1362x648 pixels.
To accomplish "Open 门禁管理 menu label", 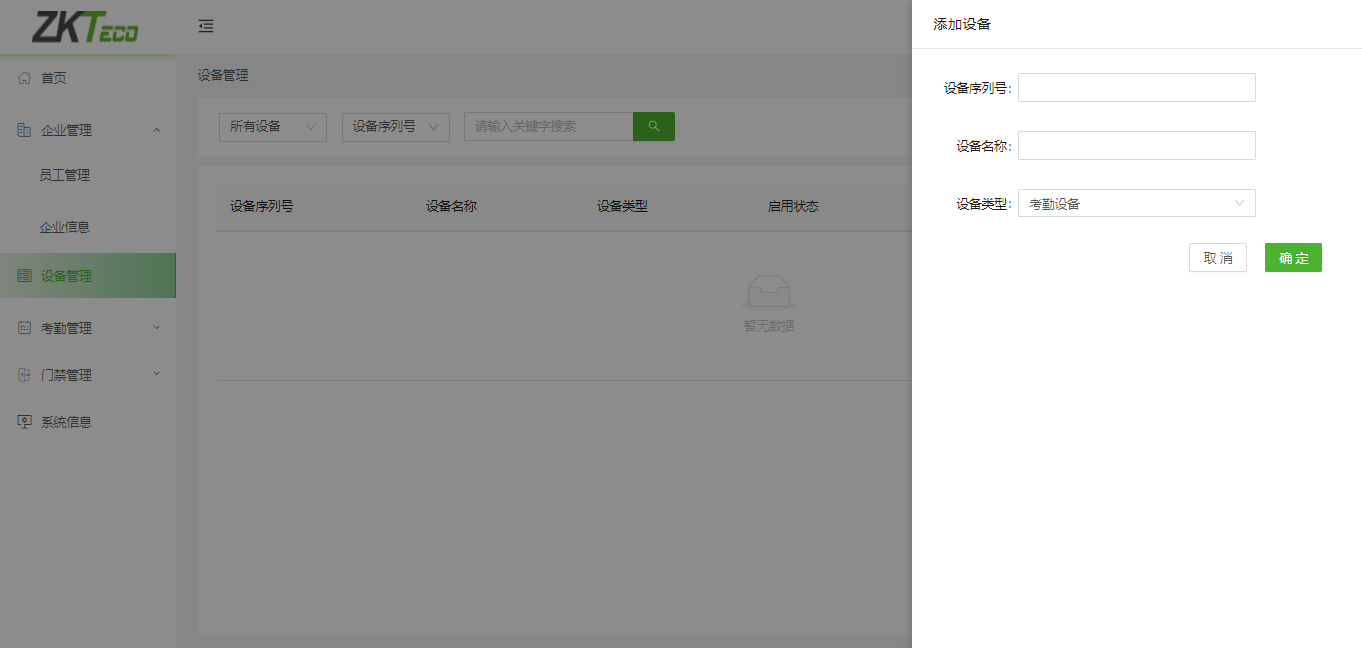I will (66, 375).
